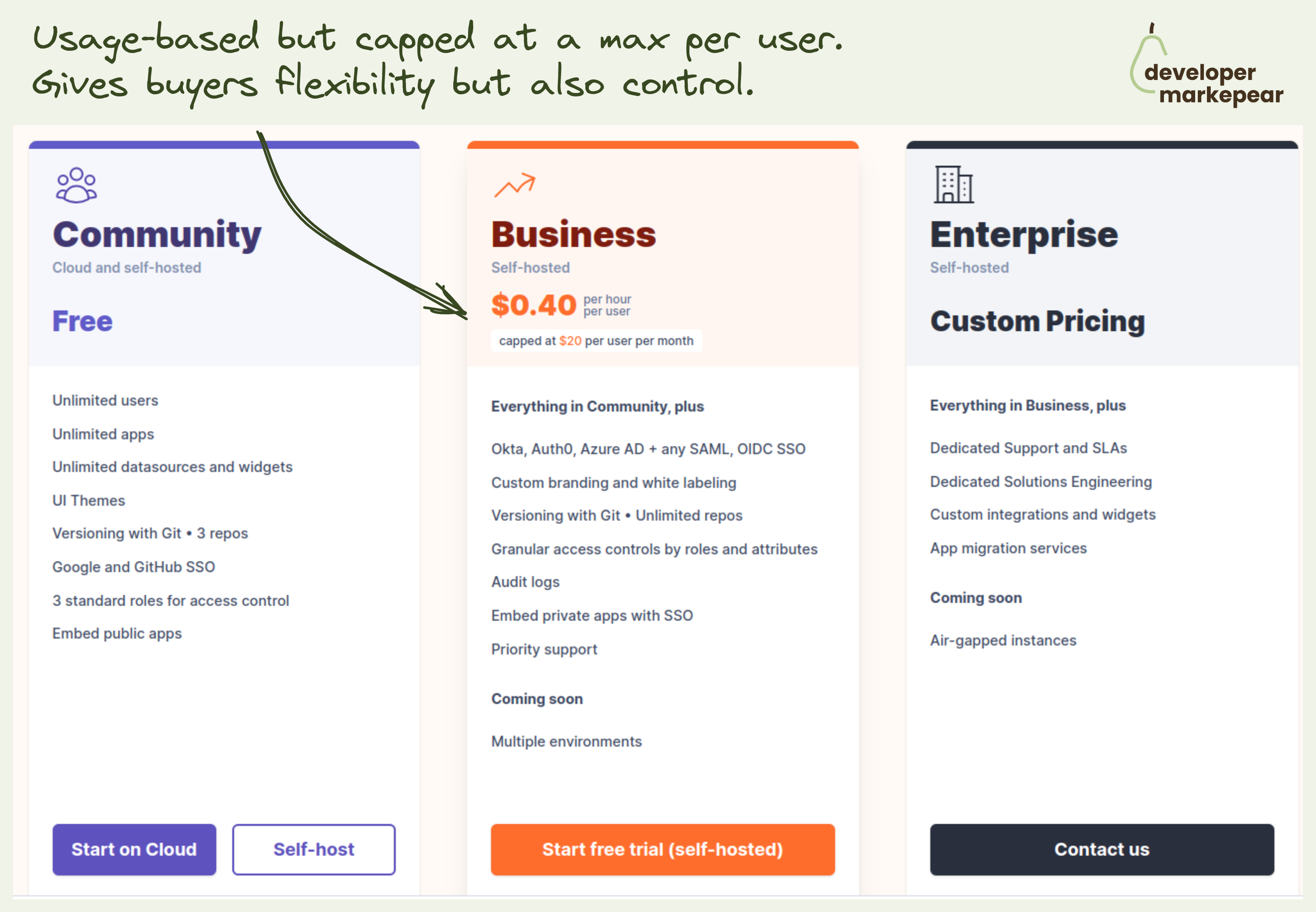This screenshot has width=1316, height=912.
Task: Select the Business plan heading
Action: [x=574, y=234]
